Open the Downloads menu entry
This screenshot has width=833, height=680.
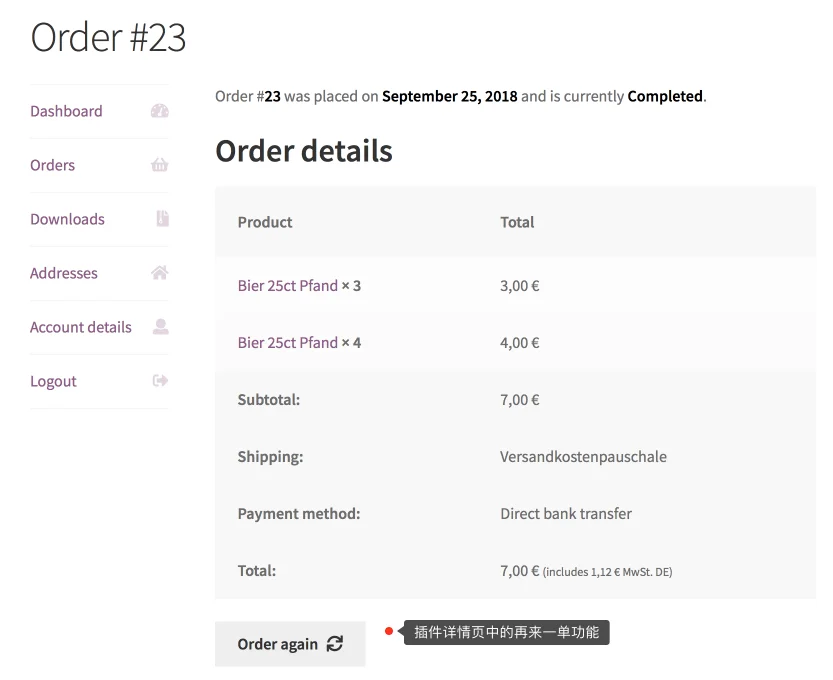pos(67,219)
